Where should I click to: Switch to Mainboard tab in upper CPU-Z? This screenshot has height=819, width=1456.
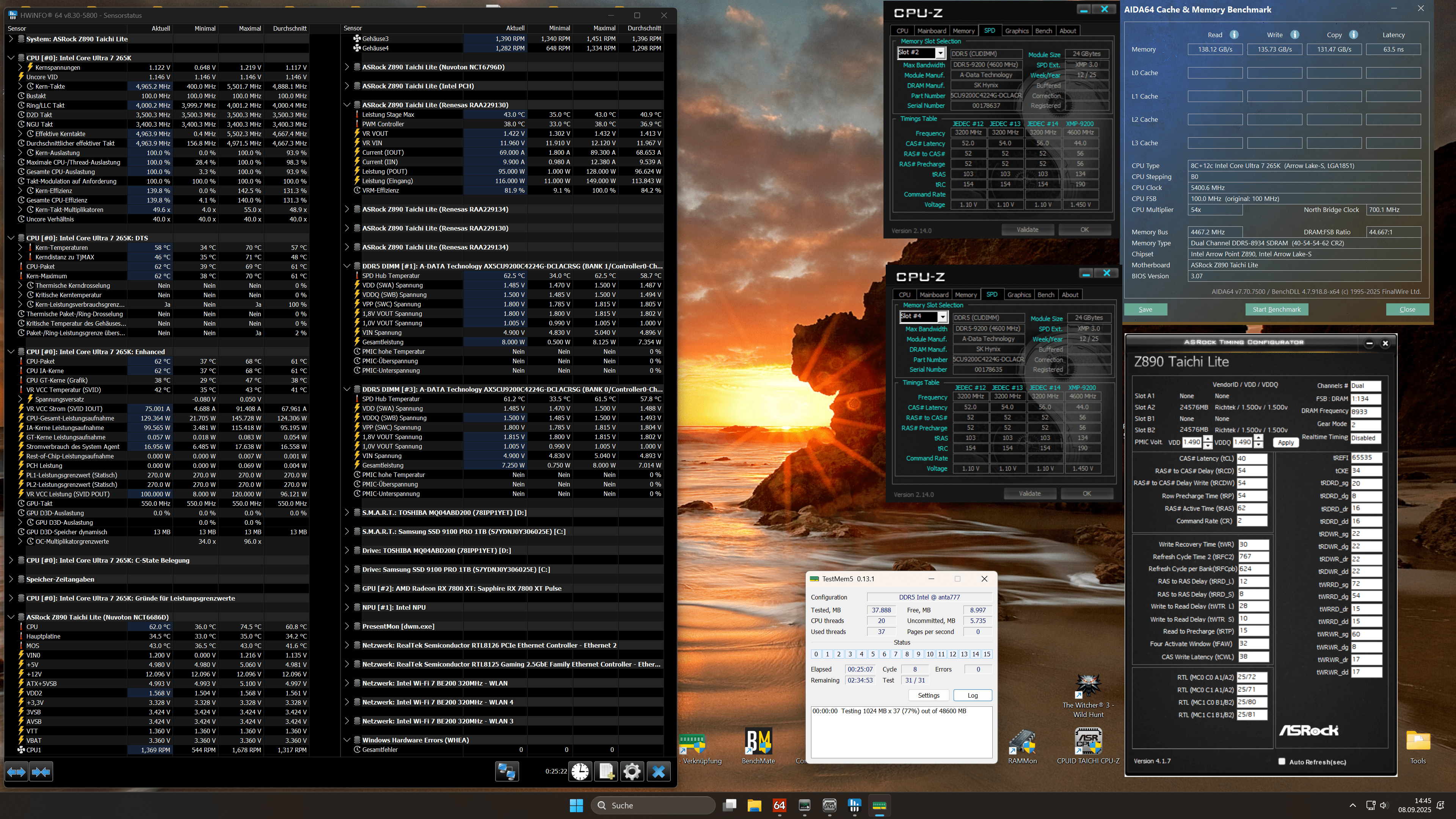(932, 31)
